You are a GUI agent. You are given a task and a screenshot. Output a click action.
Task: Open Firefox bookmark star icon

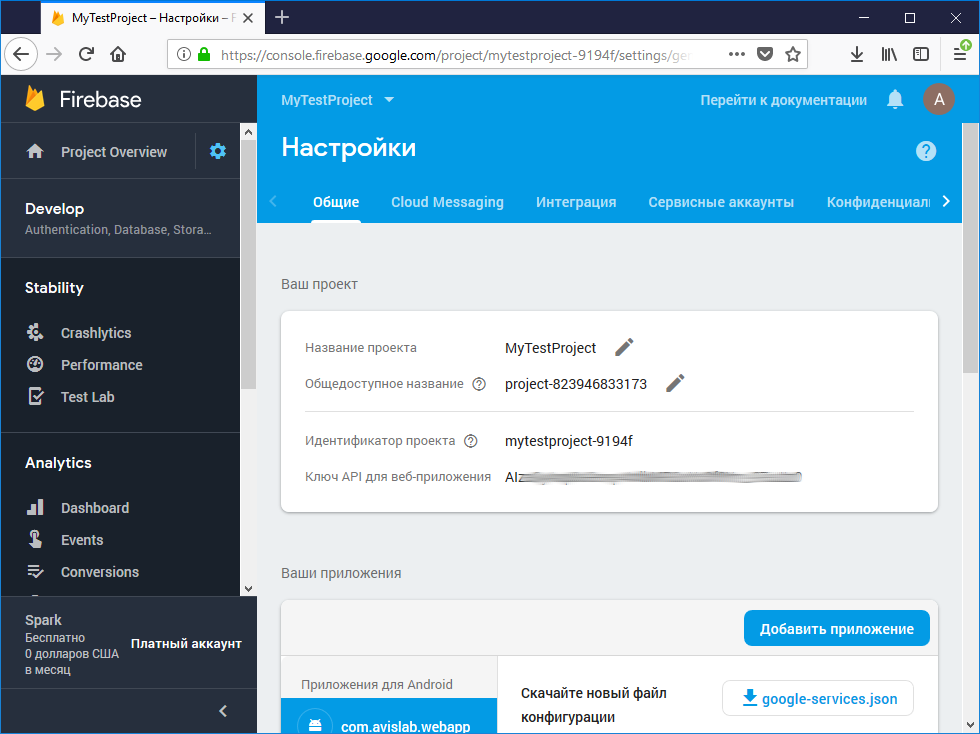(793, 55)
